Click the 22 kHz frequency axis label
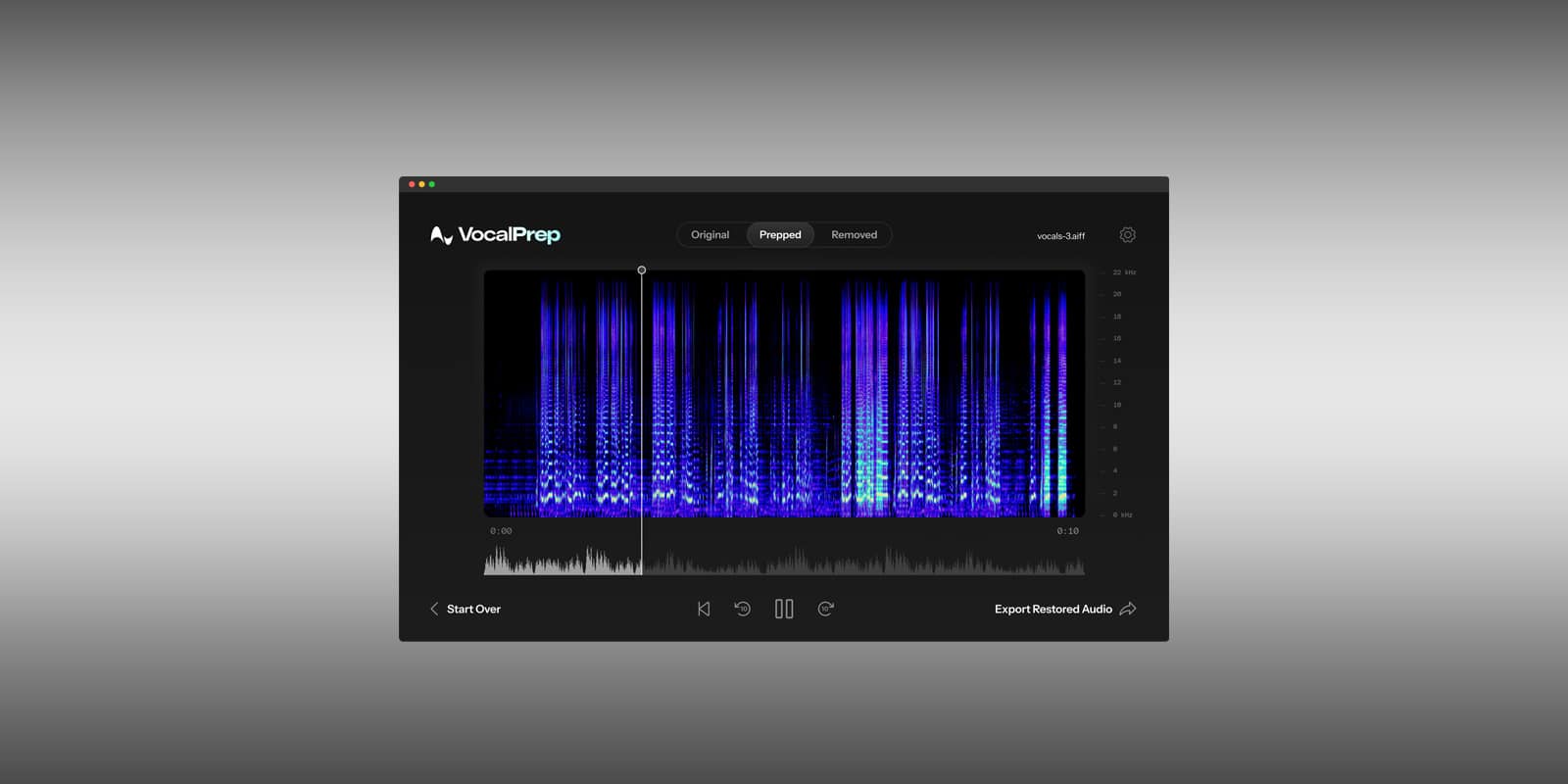The height and width of the screenshot is (784, 1568). point(1124,272)
